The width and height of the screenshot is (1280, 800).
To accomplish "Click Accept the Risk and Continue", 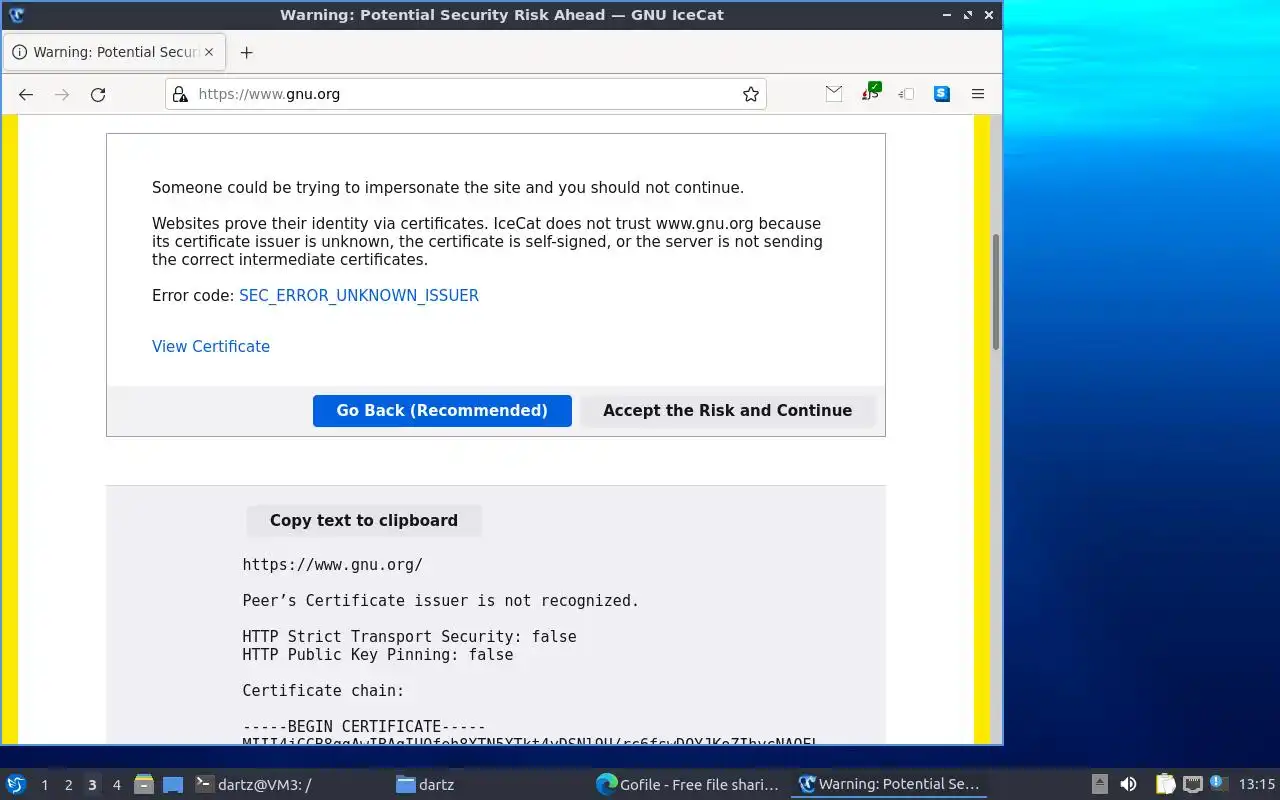I will (x=727, y=411).
